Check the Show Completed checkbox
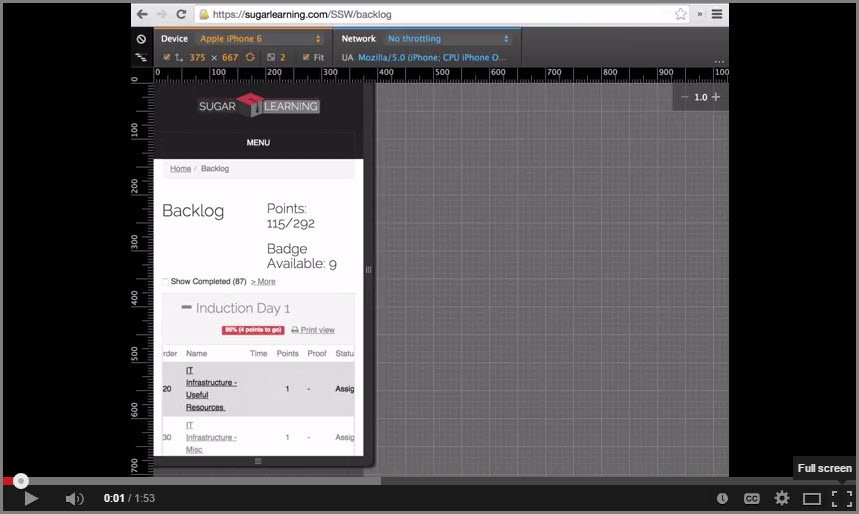Image resolution: width=859 pixels, height=514 pixels. (166, 282)
